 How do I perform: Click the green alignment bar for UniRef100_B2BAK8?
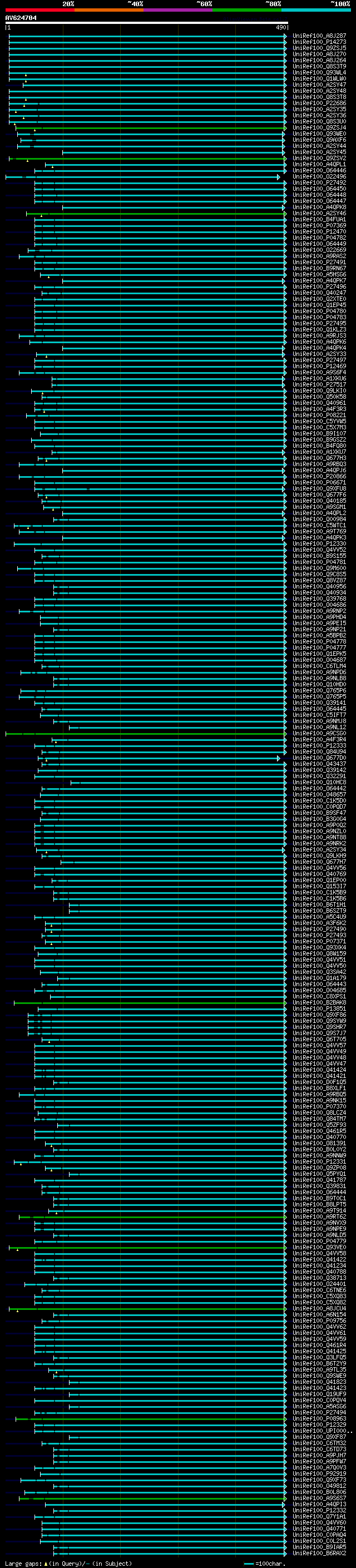[150, 1002]
